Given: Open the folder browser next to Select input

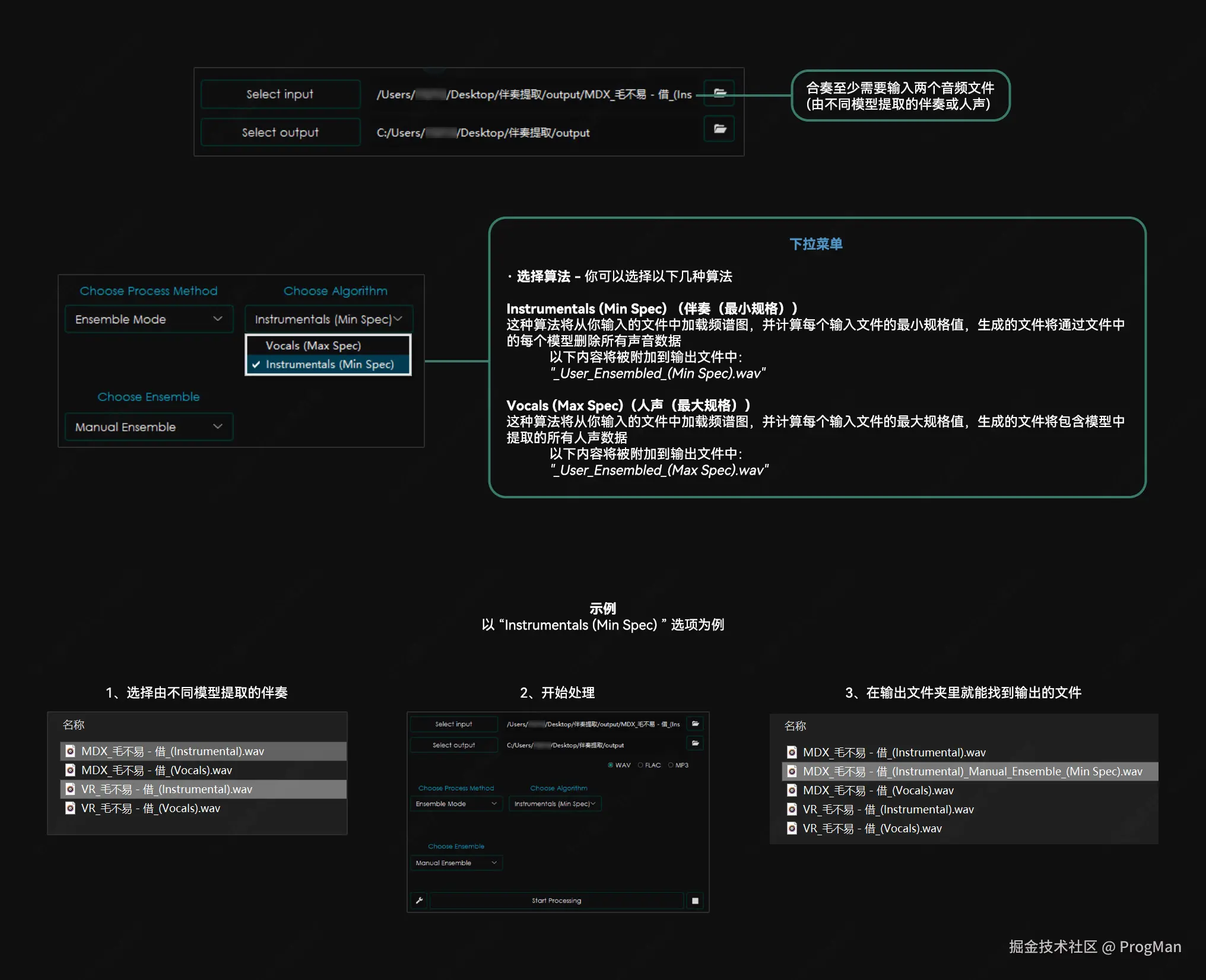Looking at the screenshot, I should (x=719, y=93).
